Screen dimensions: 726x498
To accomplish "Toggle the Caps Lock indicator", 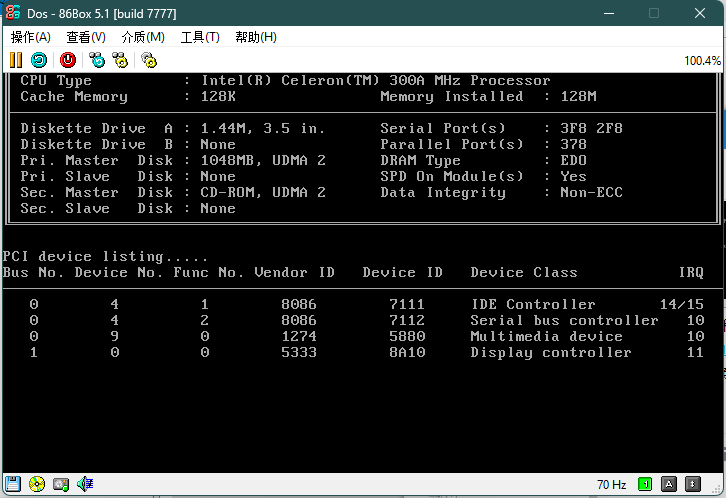I will [x=669, y=485].
